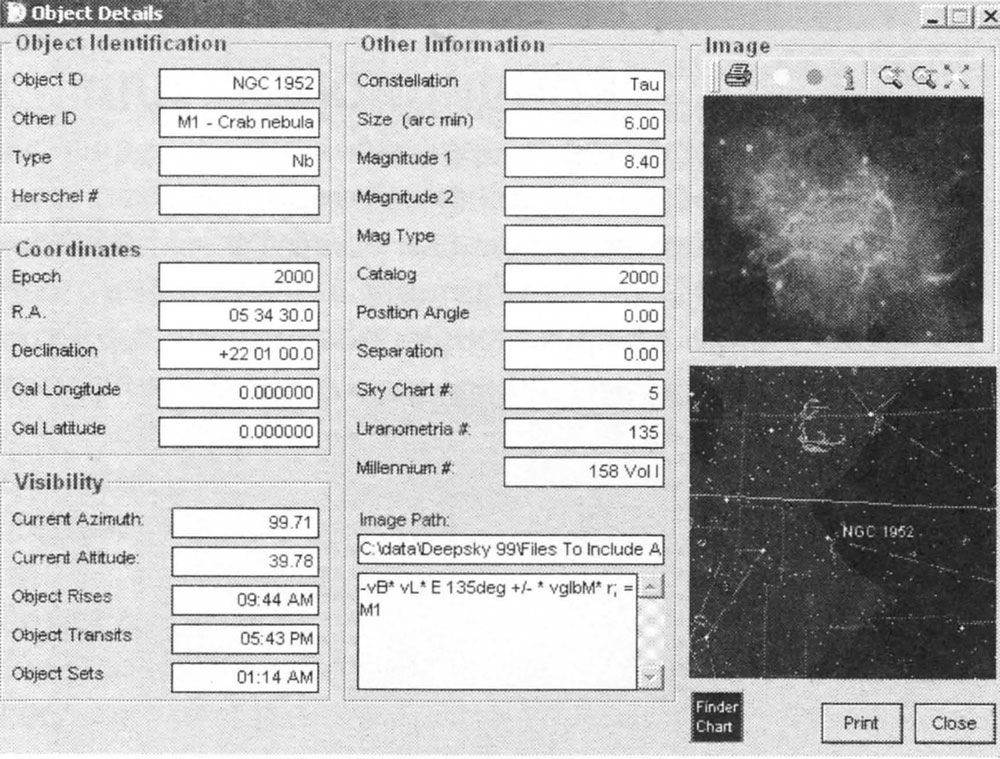Click the info icon in Image toolbar

tap(849, 78)
